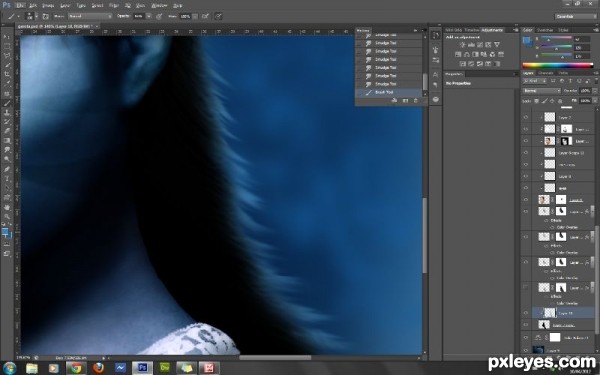Toggle the Brush panel from options bar
This screenshot has width=600, height=375.
pos(46,16)
